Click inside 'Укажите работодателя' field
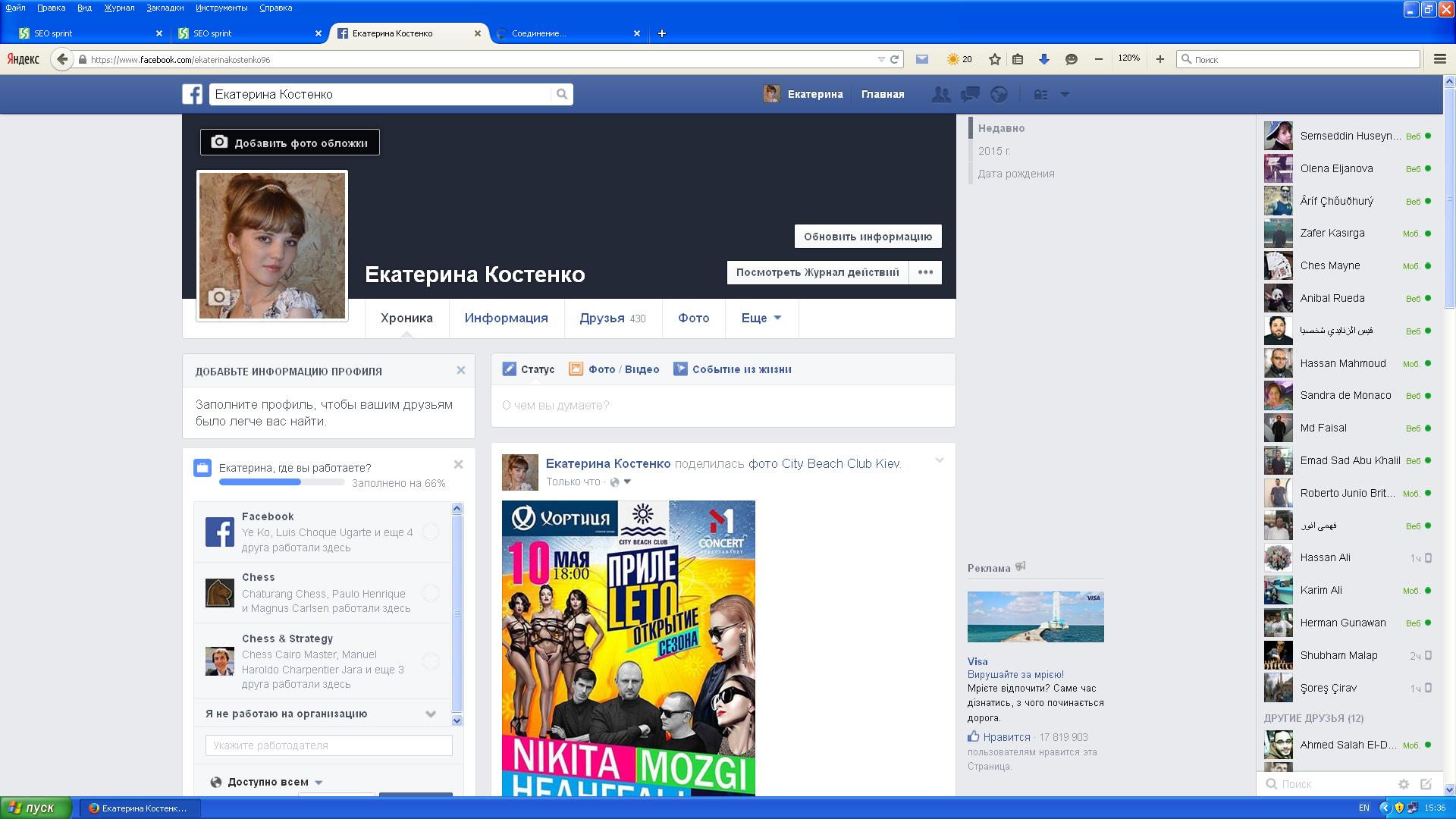 click(328, 745)
